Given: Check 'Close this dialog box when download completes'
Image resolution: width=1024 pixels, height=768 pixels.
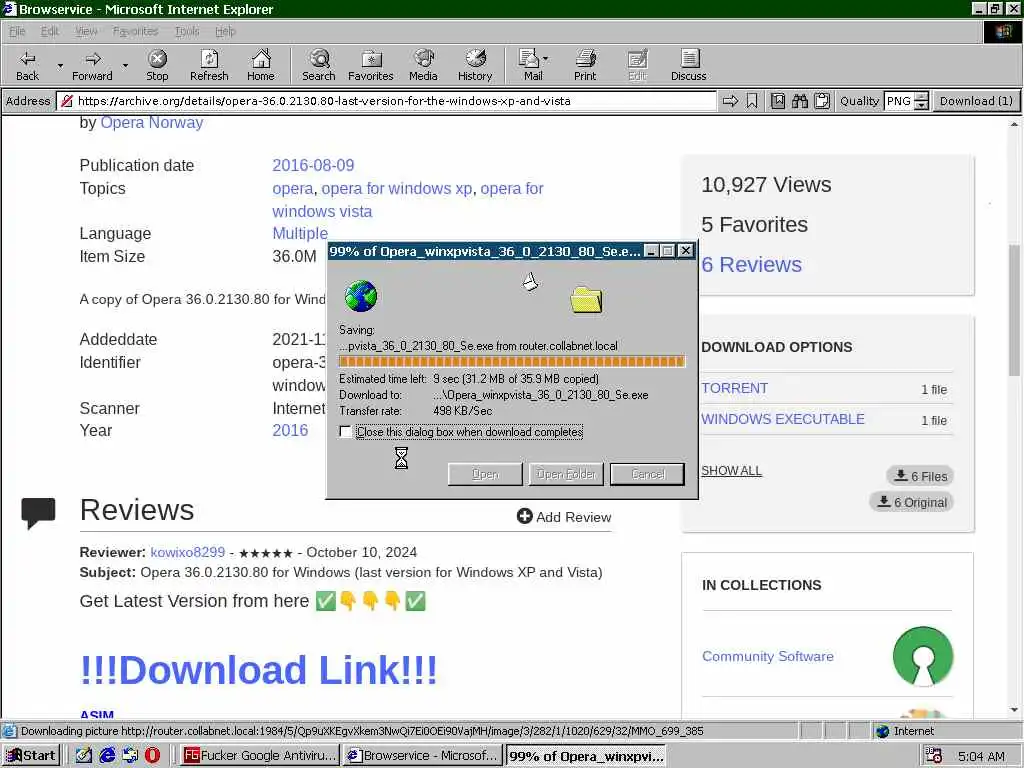Looking at the screenshot, I should pyautogui.click(x=345, y=432).
